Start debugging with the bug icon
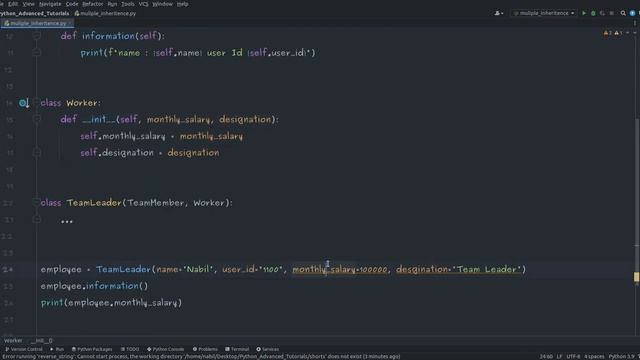The height and width of the screenshot is (360, 640). click(x=593, y=13)
